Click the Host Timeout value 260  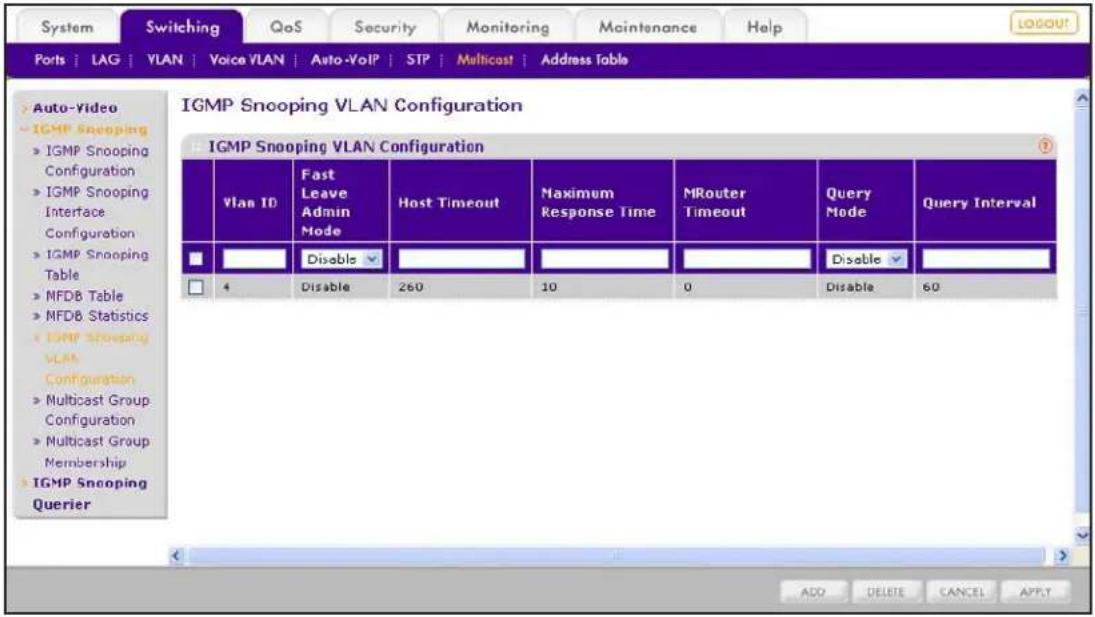(411, 287)
